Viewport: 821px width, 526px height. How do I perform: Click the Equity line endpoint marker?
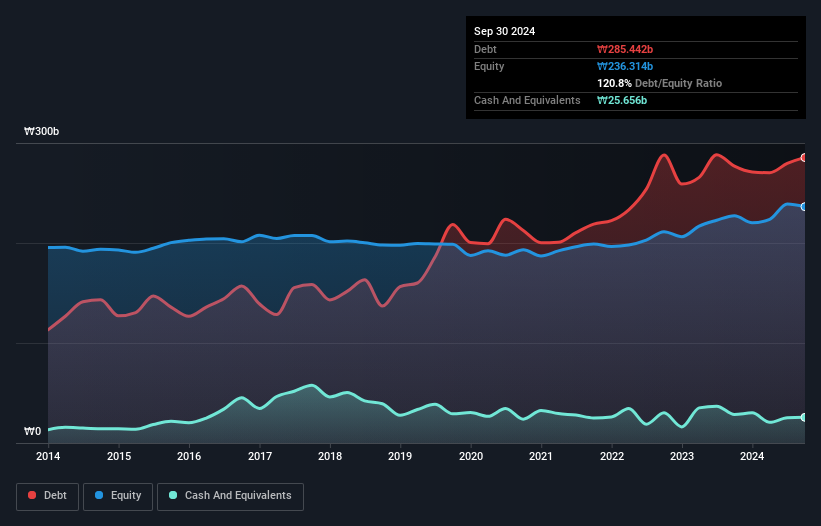pyautogui.click(x=804, y=207)
